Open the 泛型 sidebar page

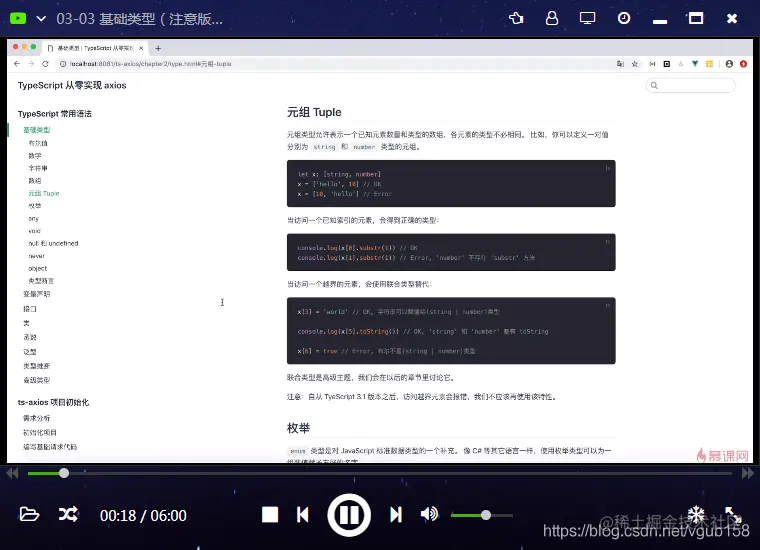point(30,352)
